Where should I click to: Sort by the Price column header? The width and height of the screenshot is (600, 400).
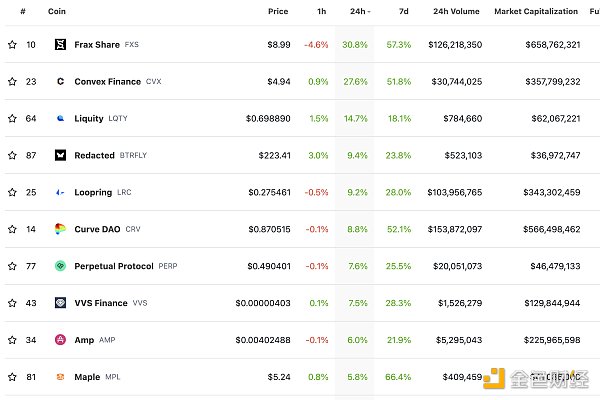278,11
